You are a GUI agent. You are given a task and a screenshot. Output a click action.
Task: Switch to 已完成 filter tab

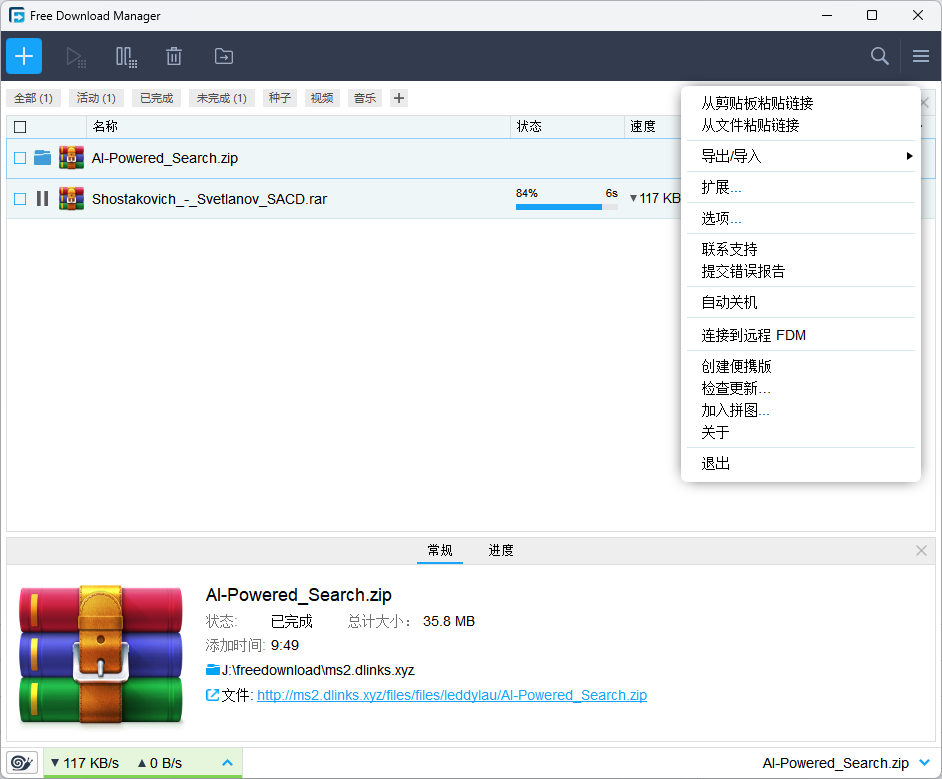(x=156, y=98)
